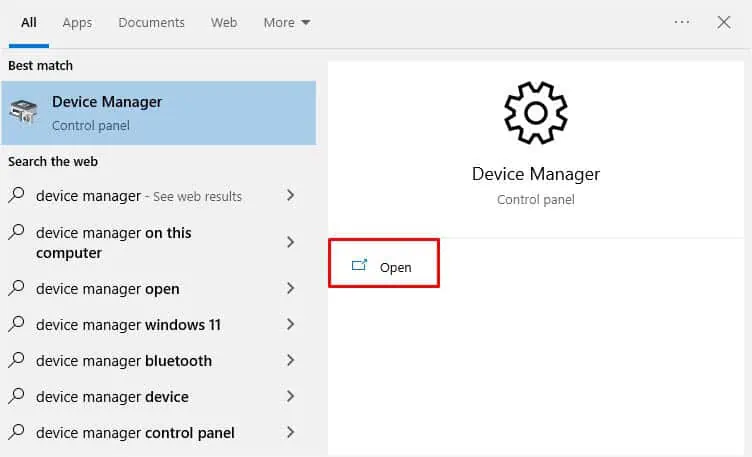The width and height of the screenshot is (752, 457).
Task: Click 'Control panel' subtitle in preview pane
Action: pos(536,199)
